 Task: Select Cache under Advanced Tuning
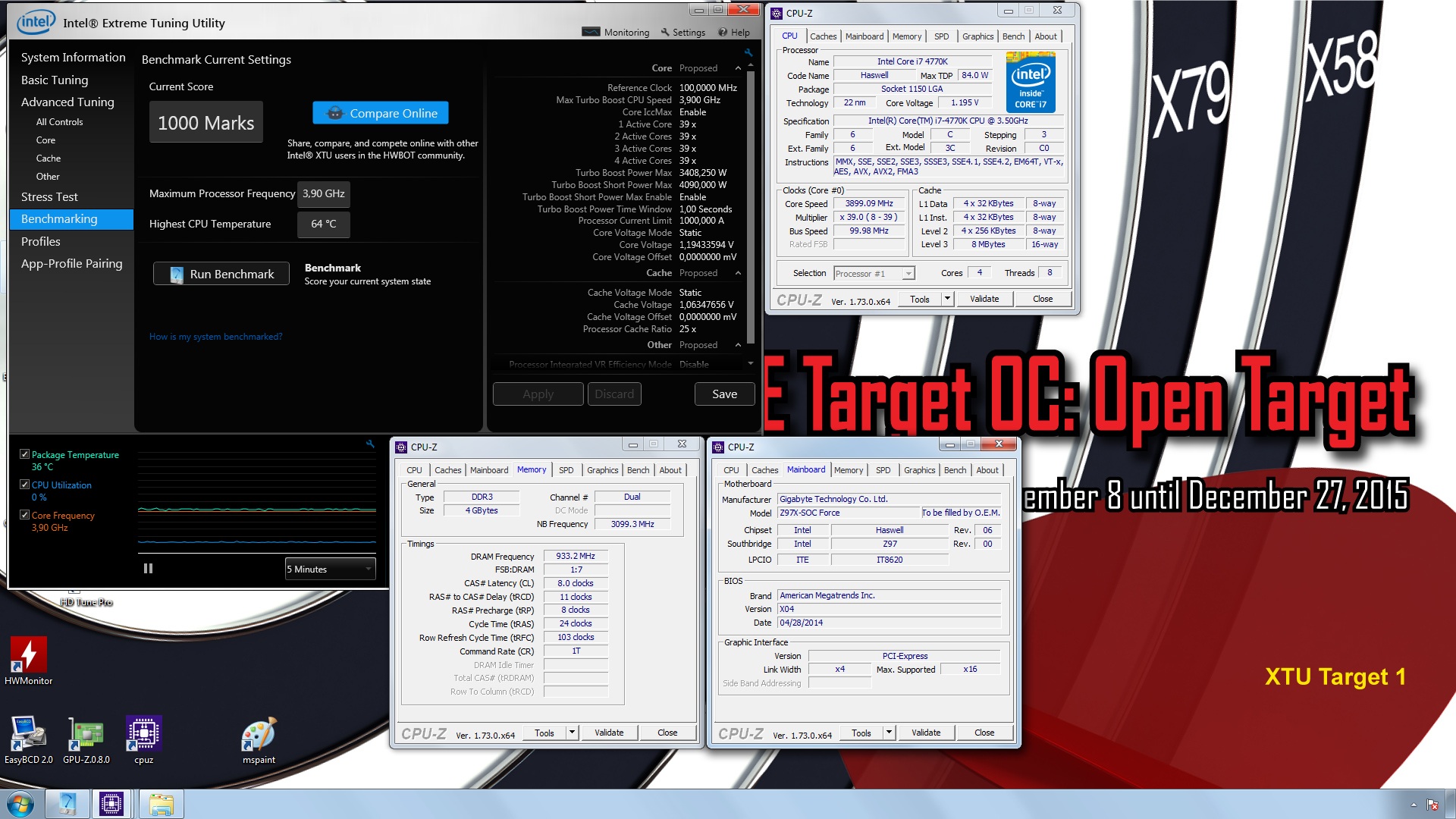click(49, 158)
